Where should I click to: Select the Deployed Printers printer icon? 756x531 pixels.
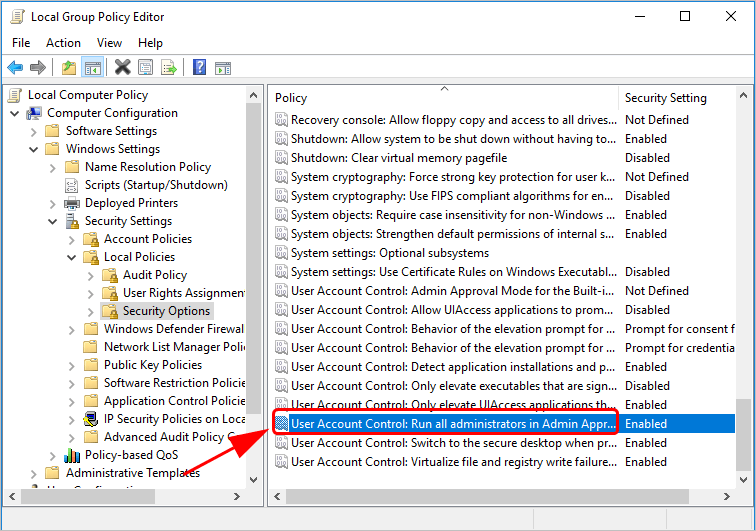coord(73,203)
